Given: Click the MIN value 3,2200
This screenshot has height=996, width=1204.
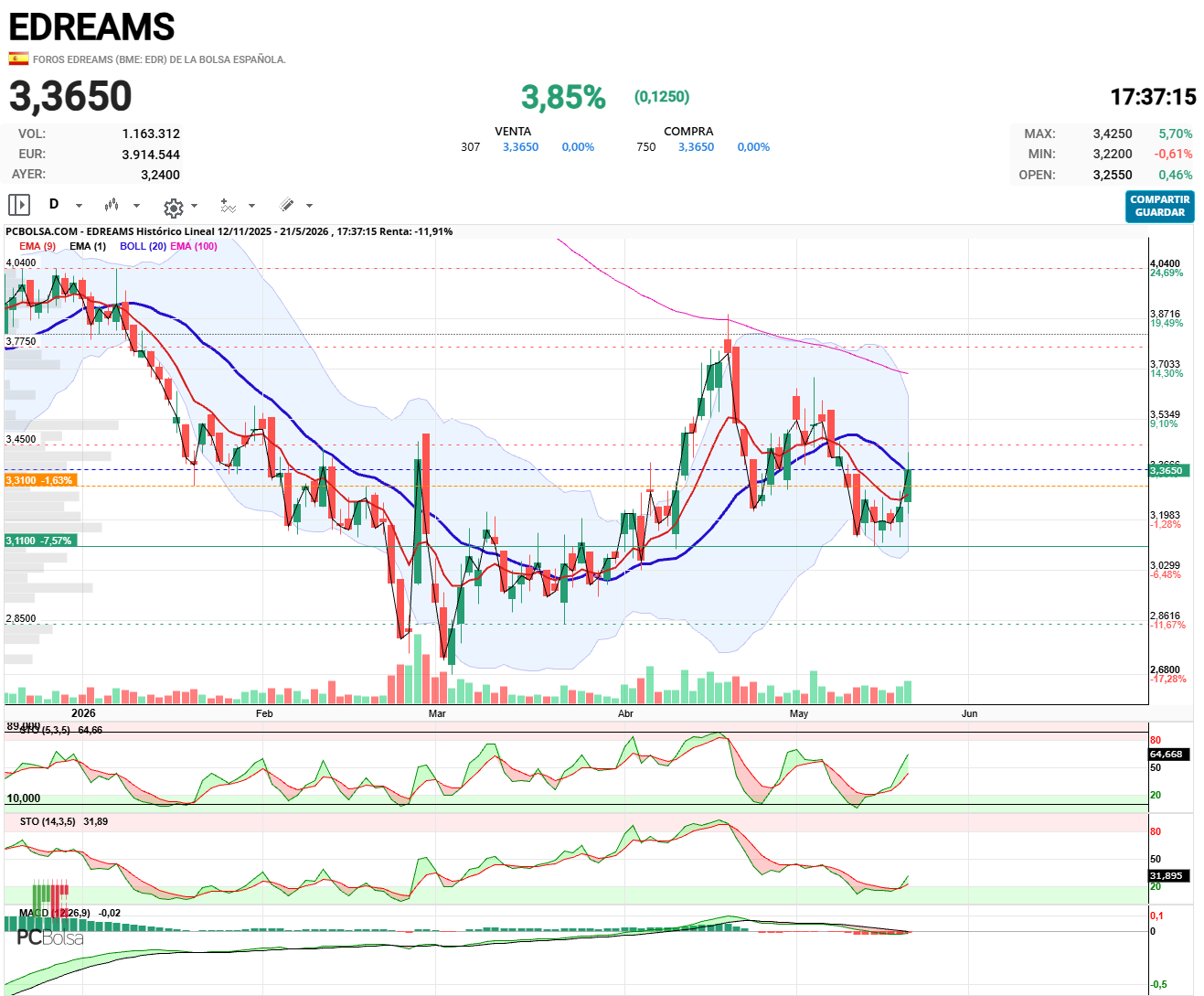Looking at the screenshot, I should coord(1113,154).
